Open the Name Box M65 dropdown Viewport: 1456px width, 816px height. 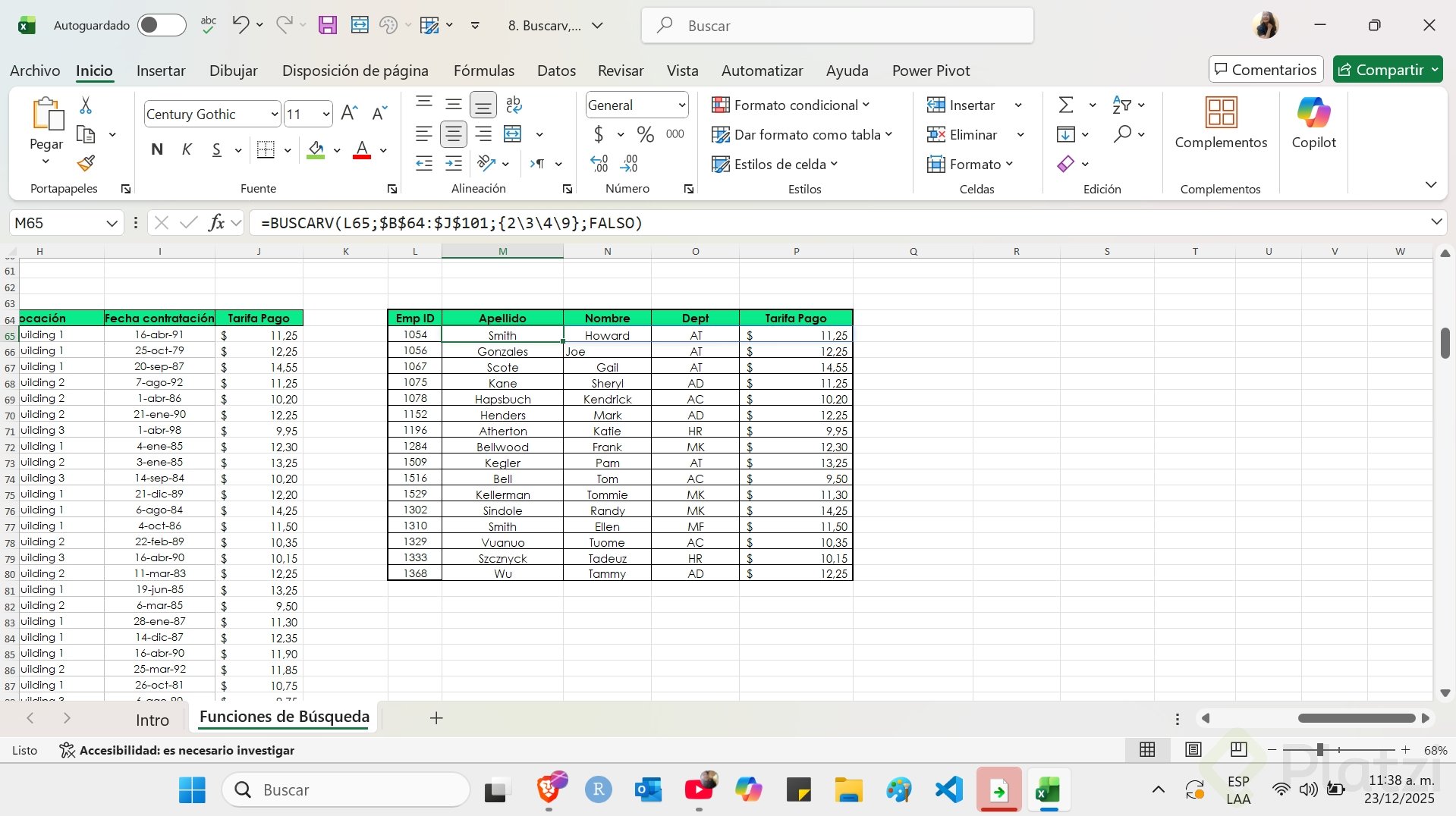[112, 223]
